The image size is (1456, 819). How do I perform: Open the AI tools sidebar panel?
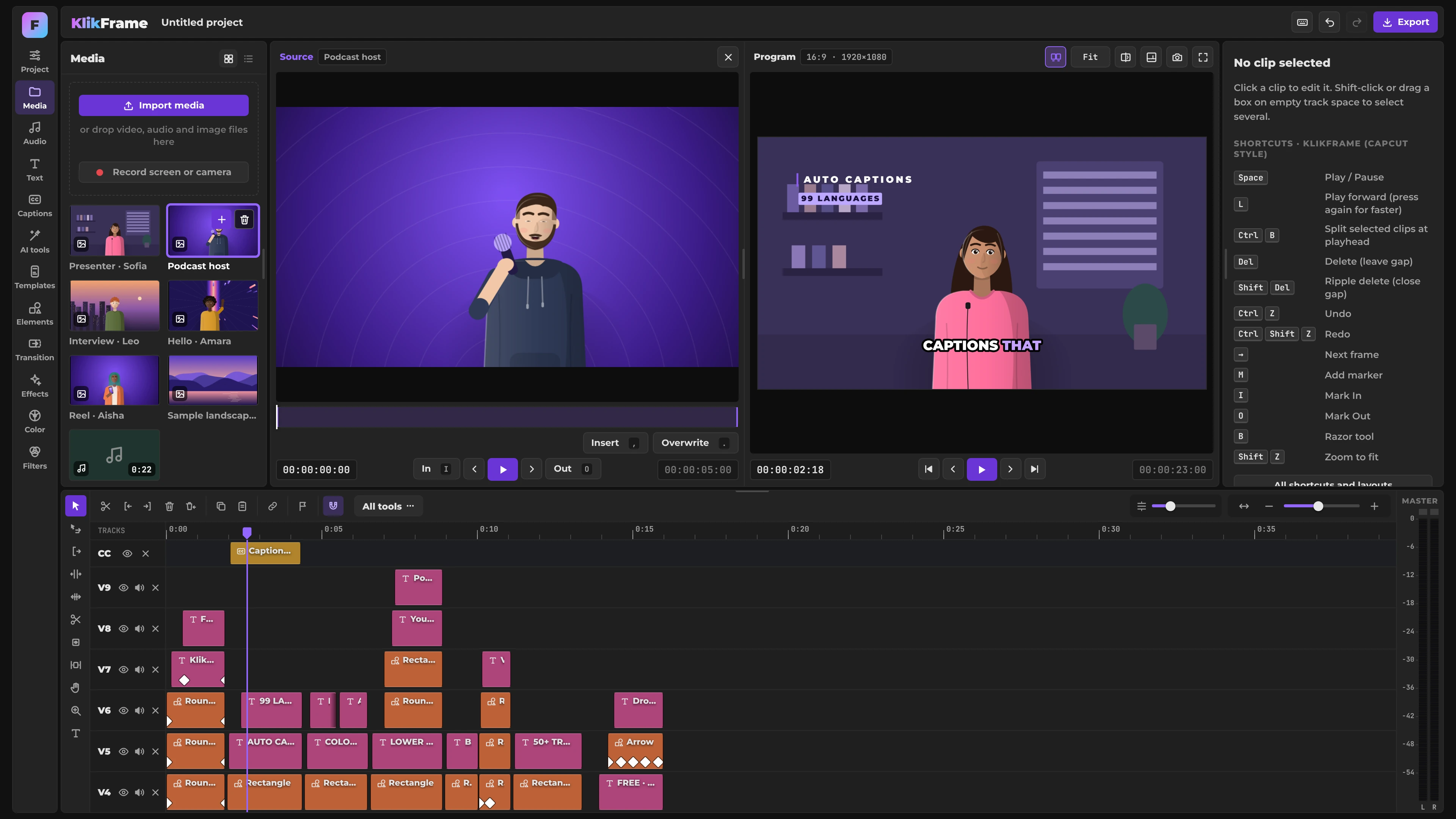pyautogui.click(x=35, y=241)
